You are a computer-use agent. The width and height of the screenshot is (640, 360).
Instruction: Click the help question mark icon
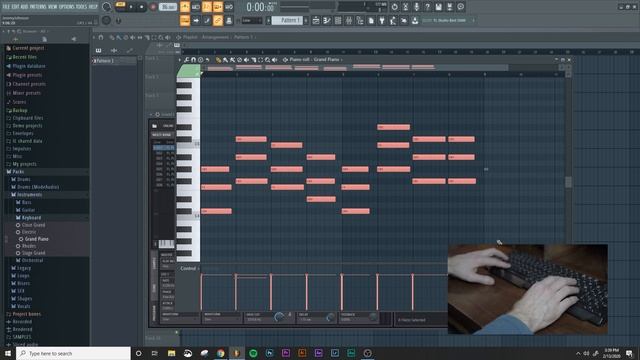pos(427,7)
